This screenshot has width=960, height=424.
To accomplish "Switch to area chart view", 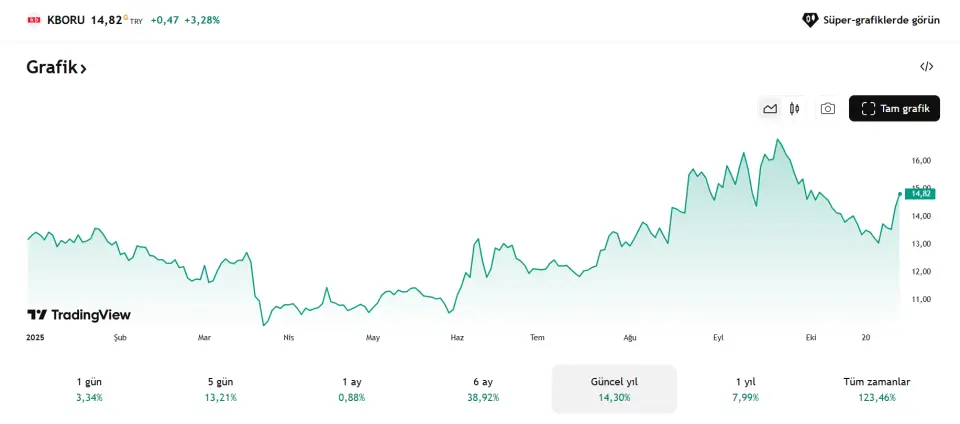I will pos(770,108).
